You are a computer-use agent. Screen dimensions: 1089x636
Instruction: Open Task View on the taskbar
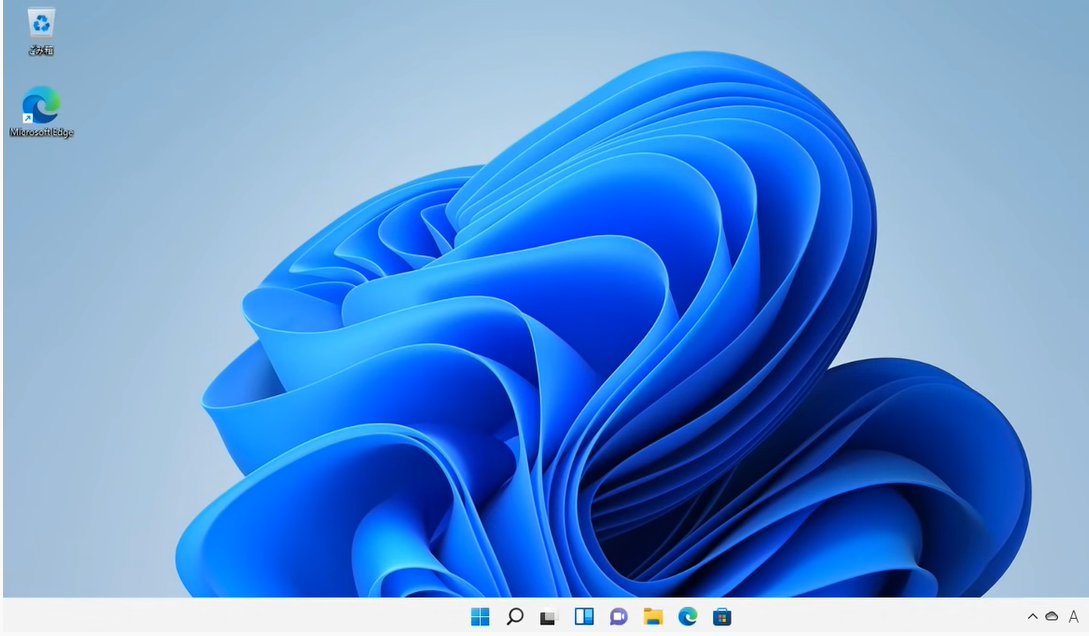tap(549, 617)
